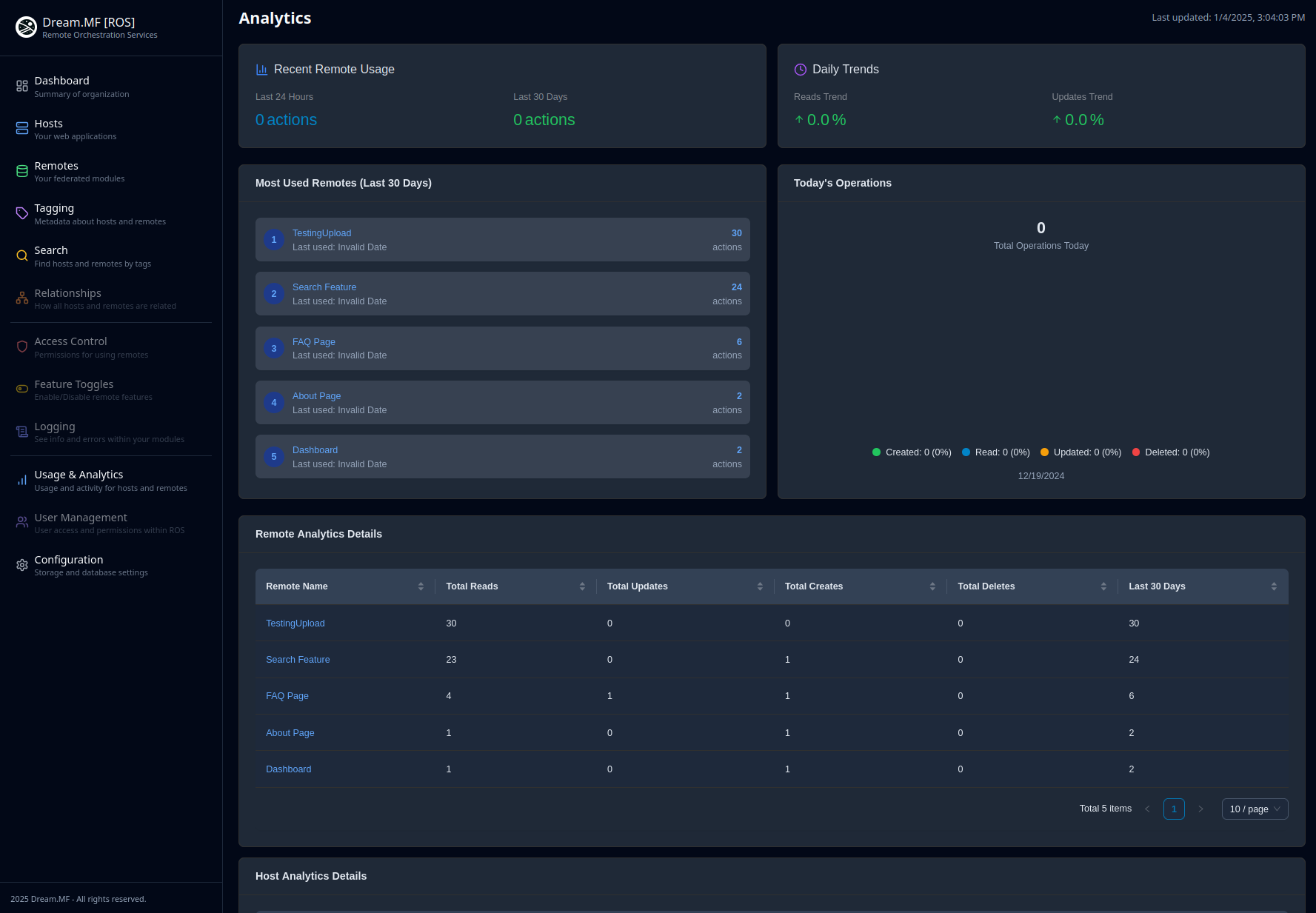Click rank badge 5 for Dashboard remote

pyautogui.click(x=274, y=457)
